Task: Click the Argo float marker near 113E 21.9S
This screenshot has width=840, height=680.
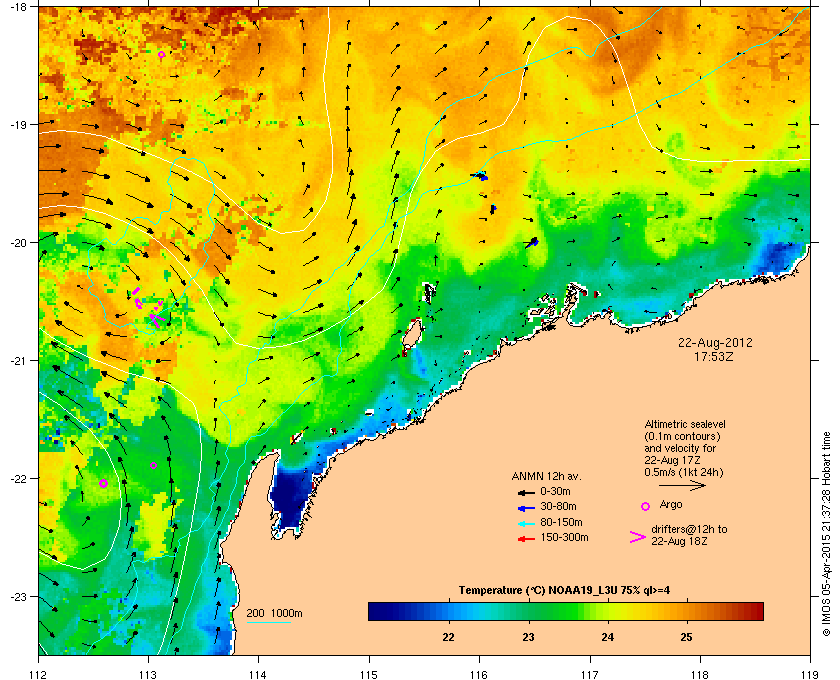Action: 153,466
